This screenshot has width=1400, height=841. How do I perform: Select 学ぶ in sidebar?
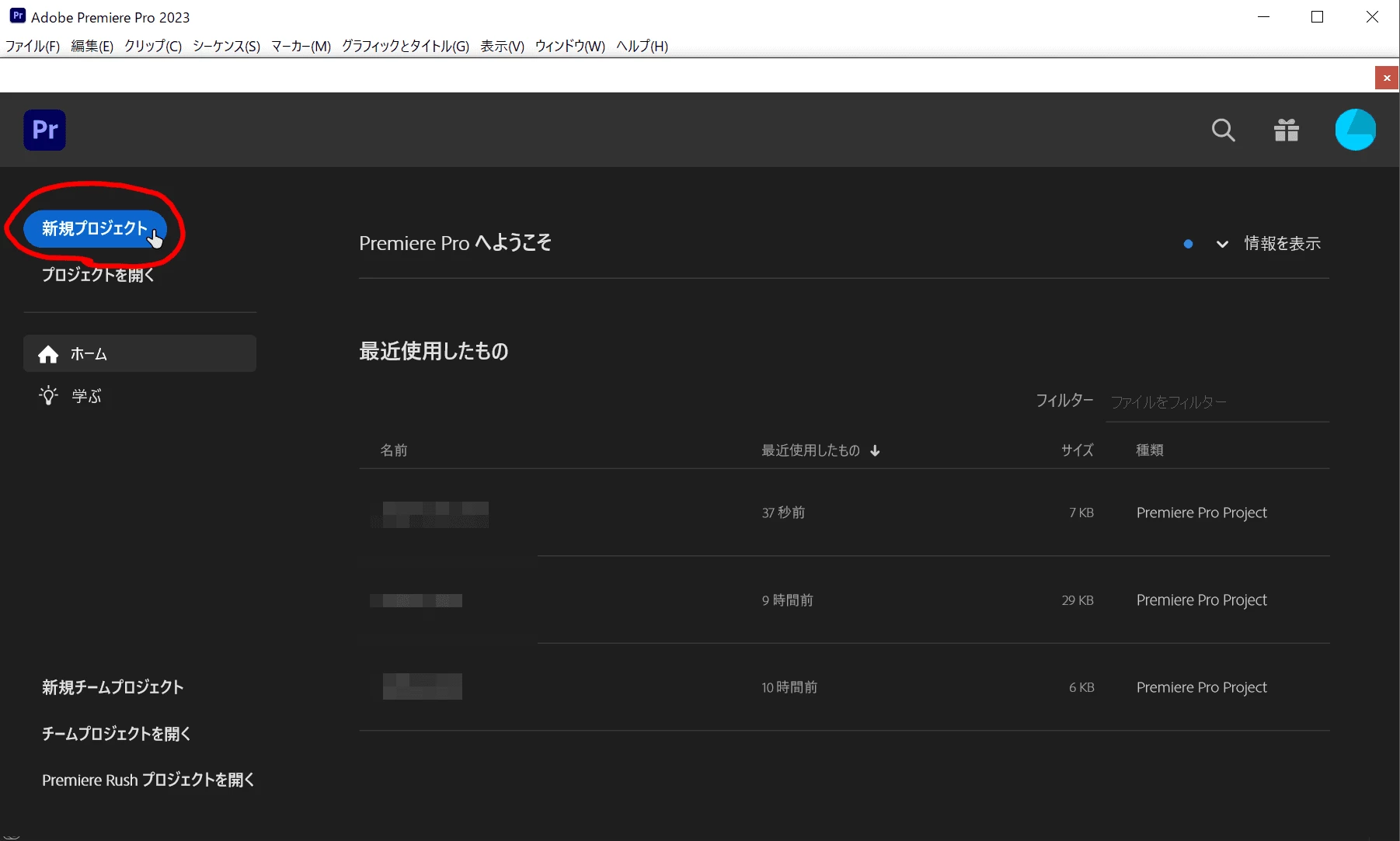140,396
